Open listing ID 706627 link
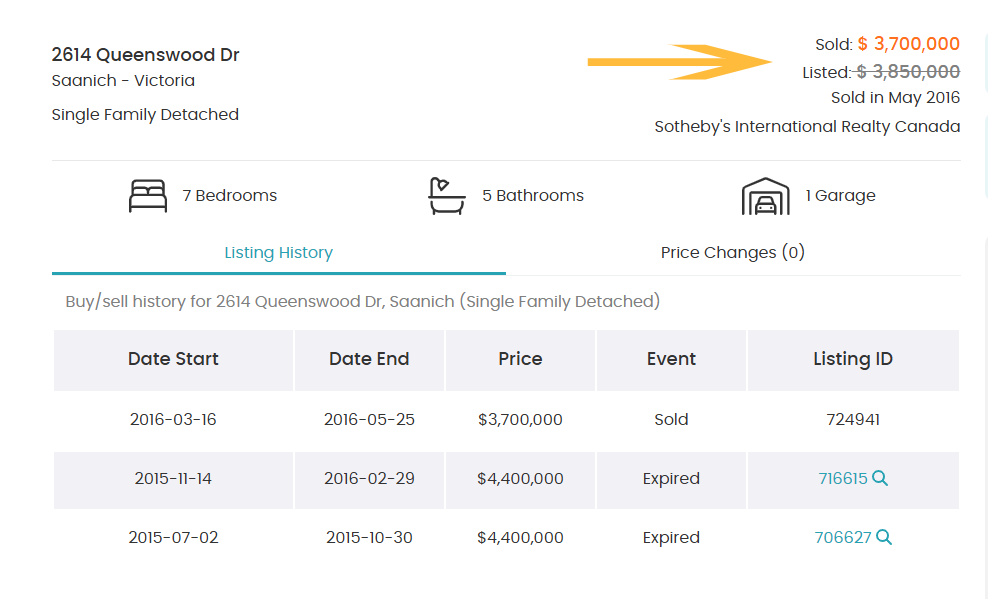Screen dimensions: 988x599 pos(842,537)
